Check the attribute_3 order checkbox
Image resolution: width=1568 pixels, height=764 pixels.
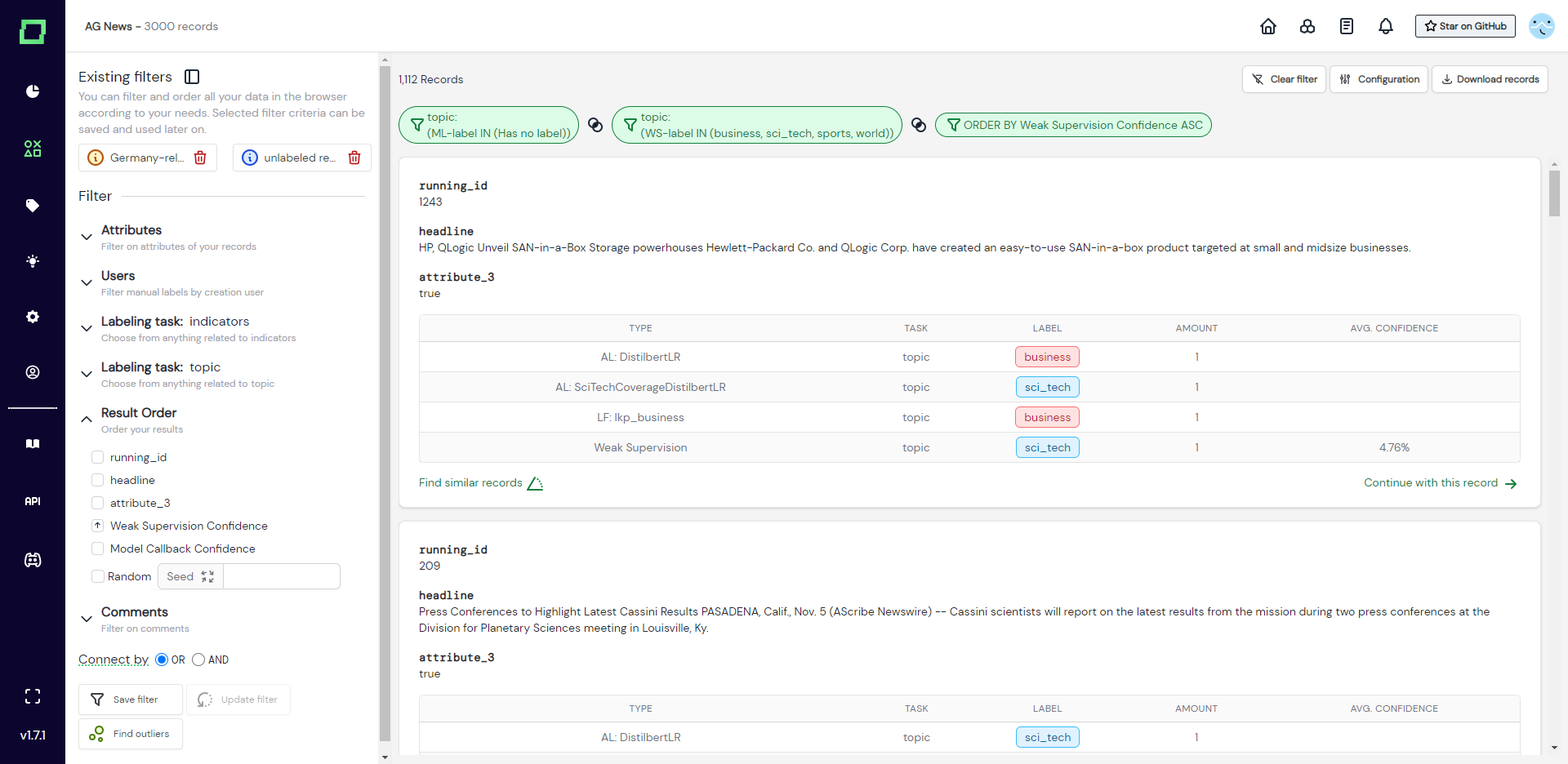pyautogui.click(x=98, y=503)
